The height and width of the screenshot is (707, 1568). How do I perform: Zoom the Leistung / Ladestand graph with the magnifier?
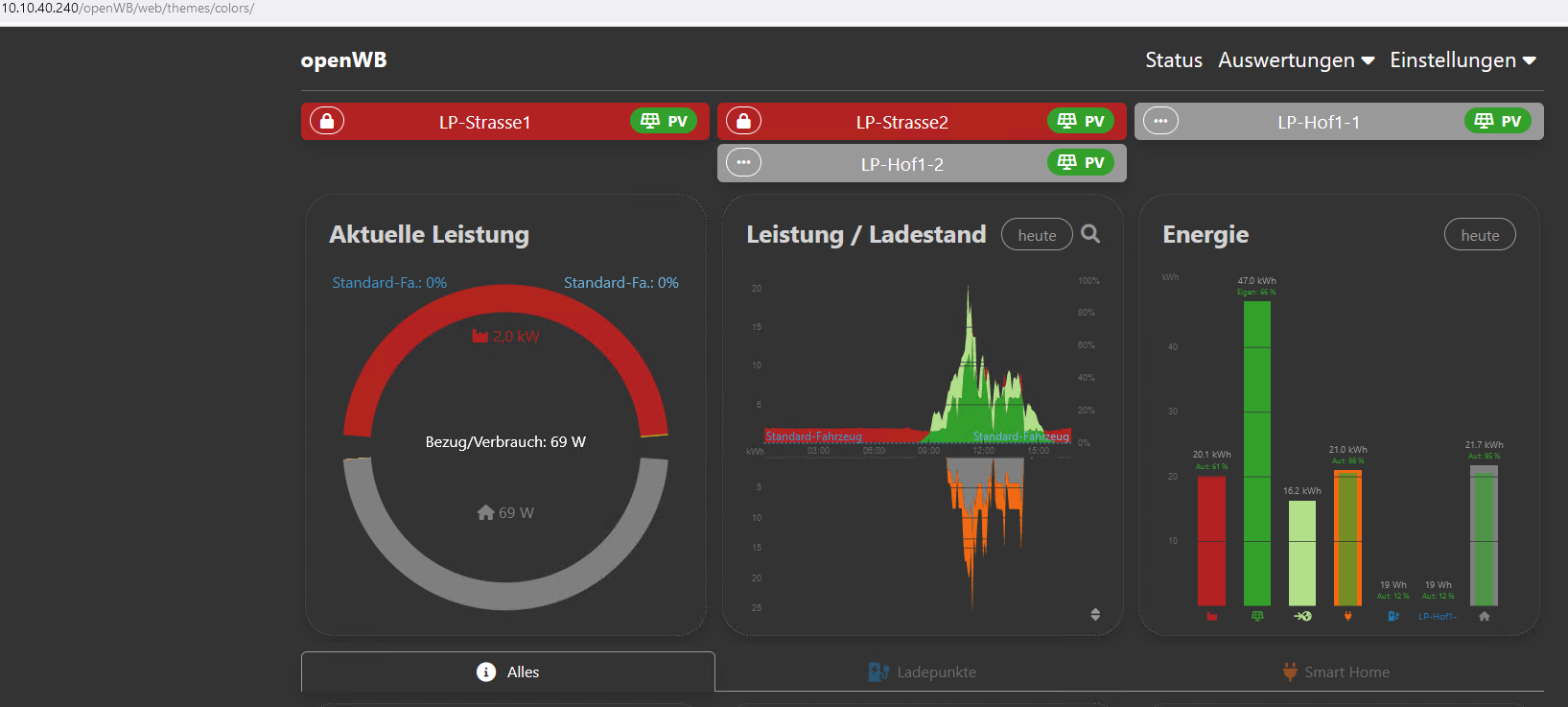point(1090,234)
